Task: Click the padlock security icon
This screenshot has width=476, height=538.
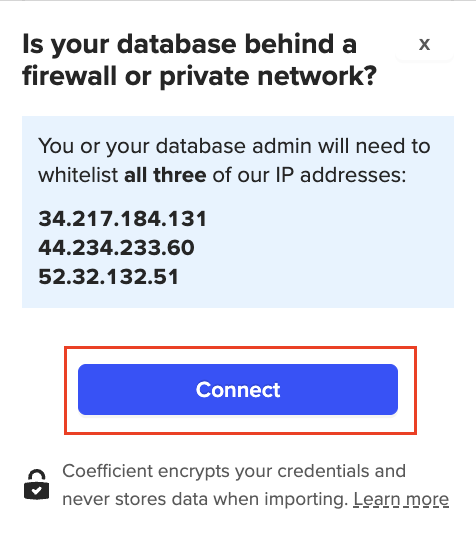Action: click(x=36, y=484)
